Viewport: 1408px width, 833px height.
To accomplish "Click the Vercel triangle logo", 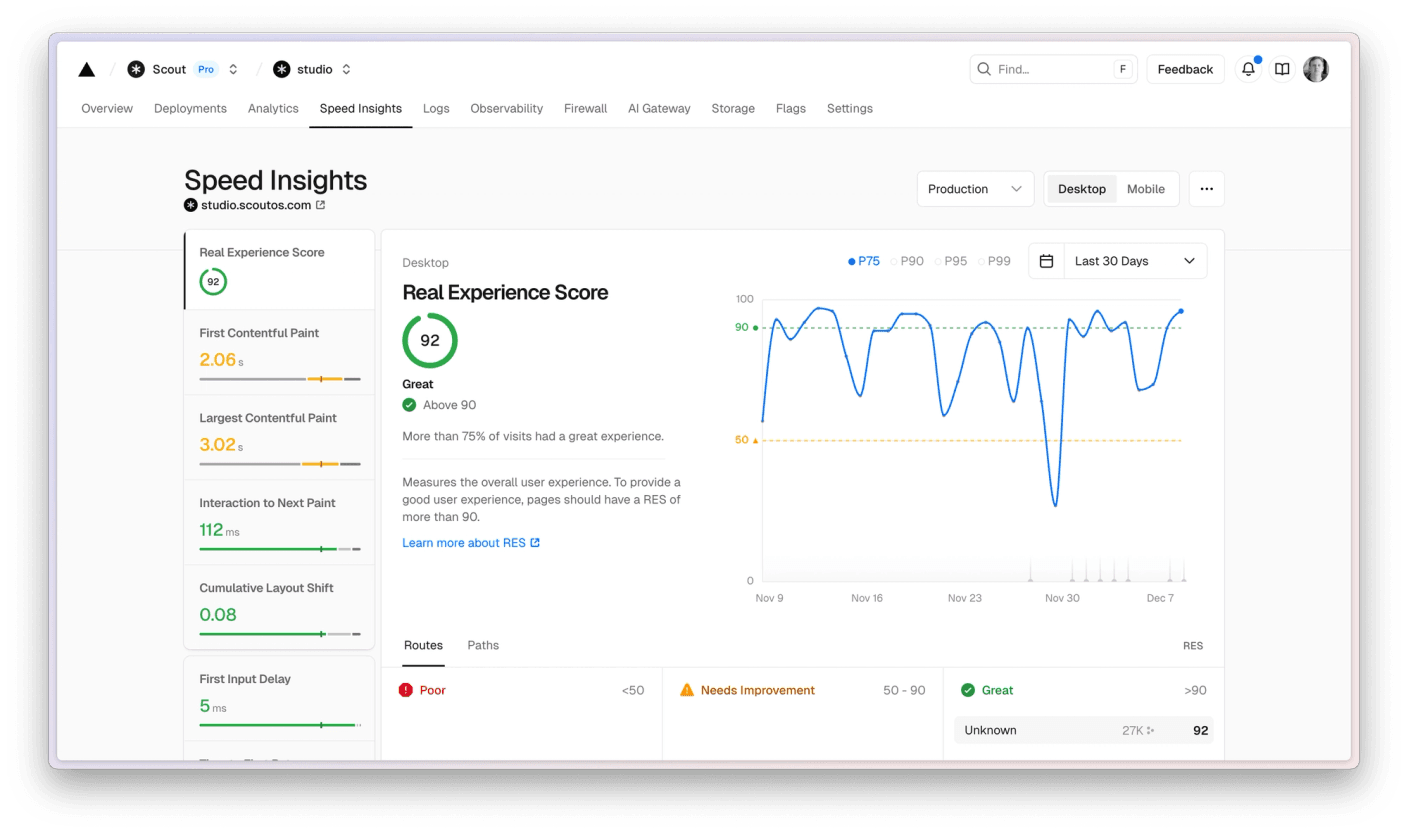I will (x=87, y=69).
